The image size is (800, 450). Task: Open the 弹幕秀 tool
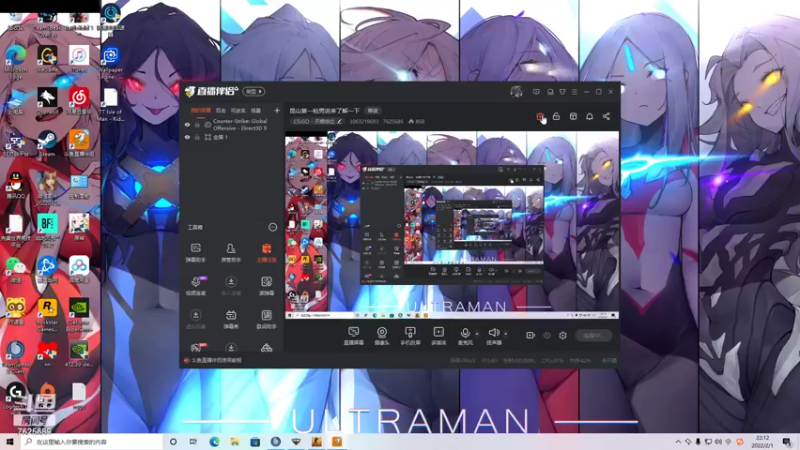(231, 319)
